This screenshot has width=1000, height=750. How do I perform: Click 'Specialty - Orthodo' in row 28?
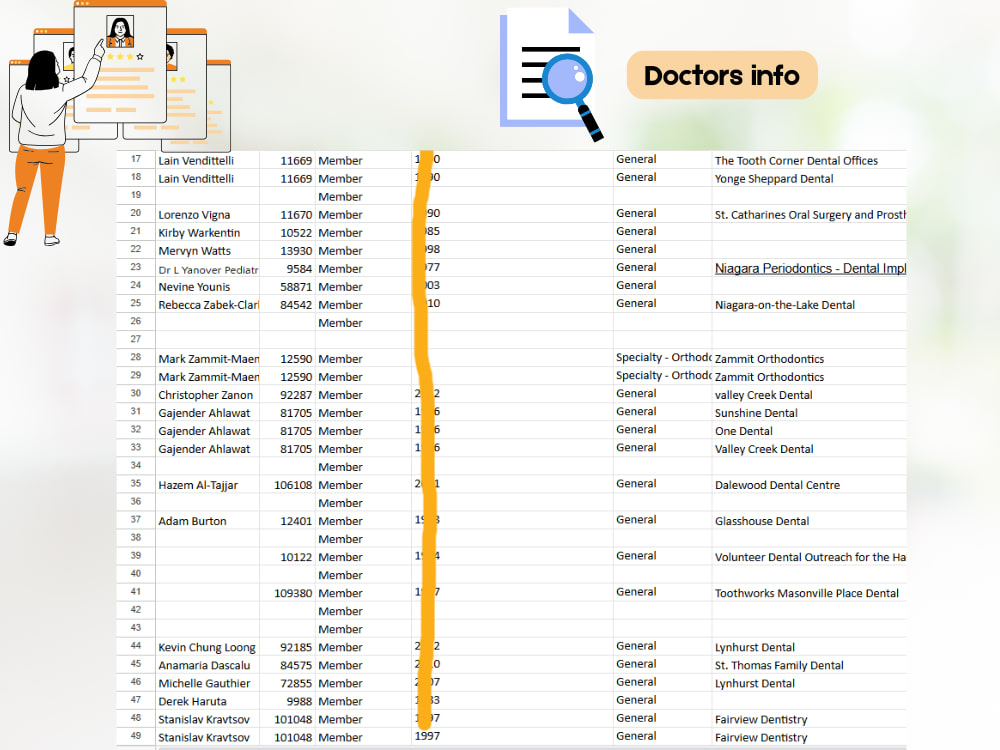tap(663, 357)
